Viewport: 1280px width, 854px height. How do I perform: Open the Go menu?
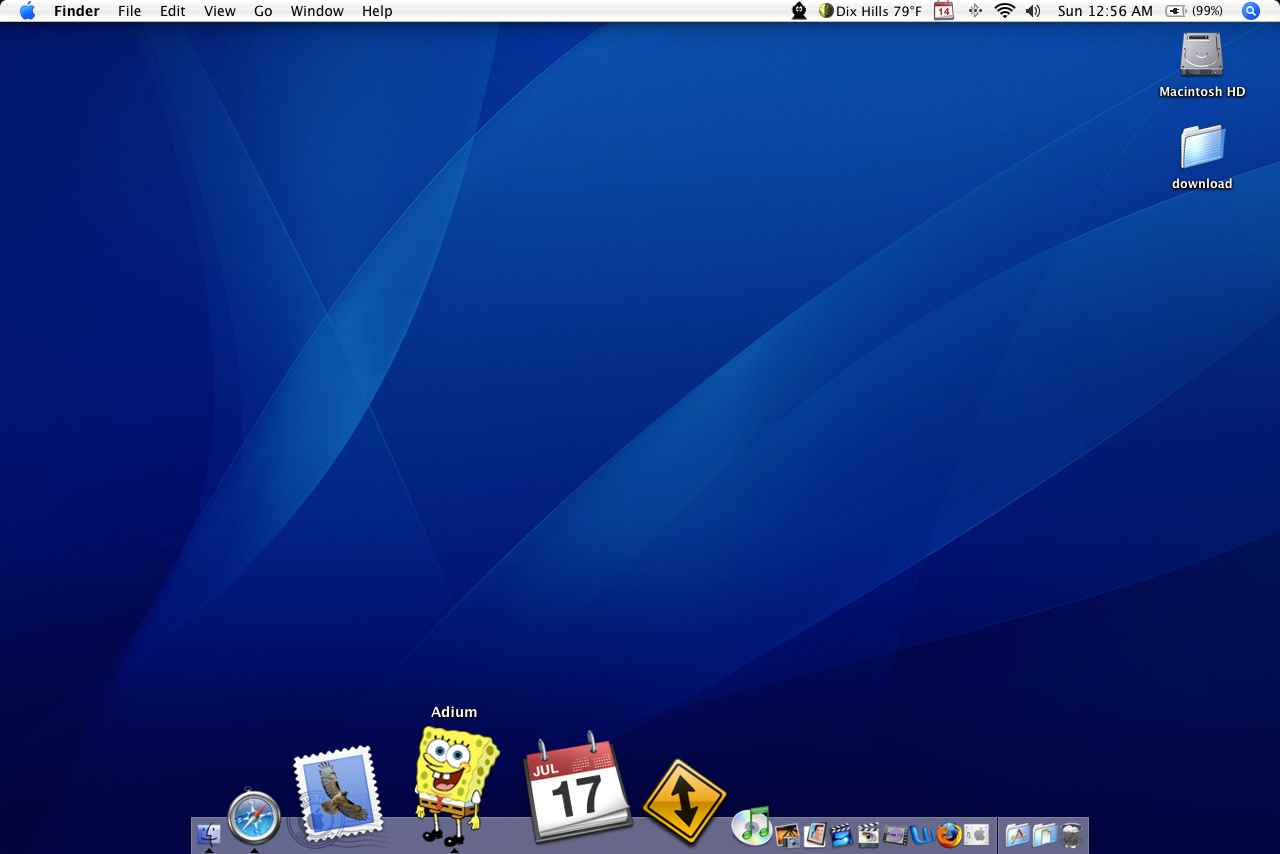point(263,11)
